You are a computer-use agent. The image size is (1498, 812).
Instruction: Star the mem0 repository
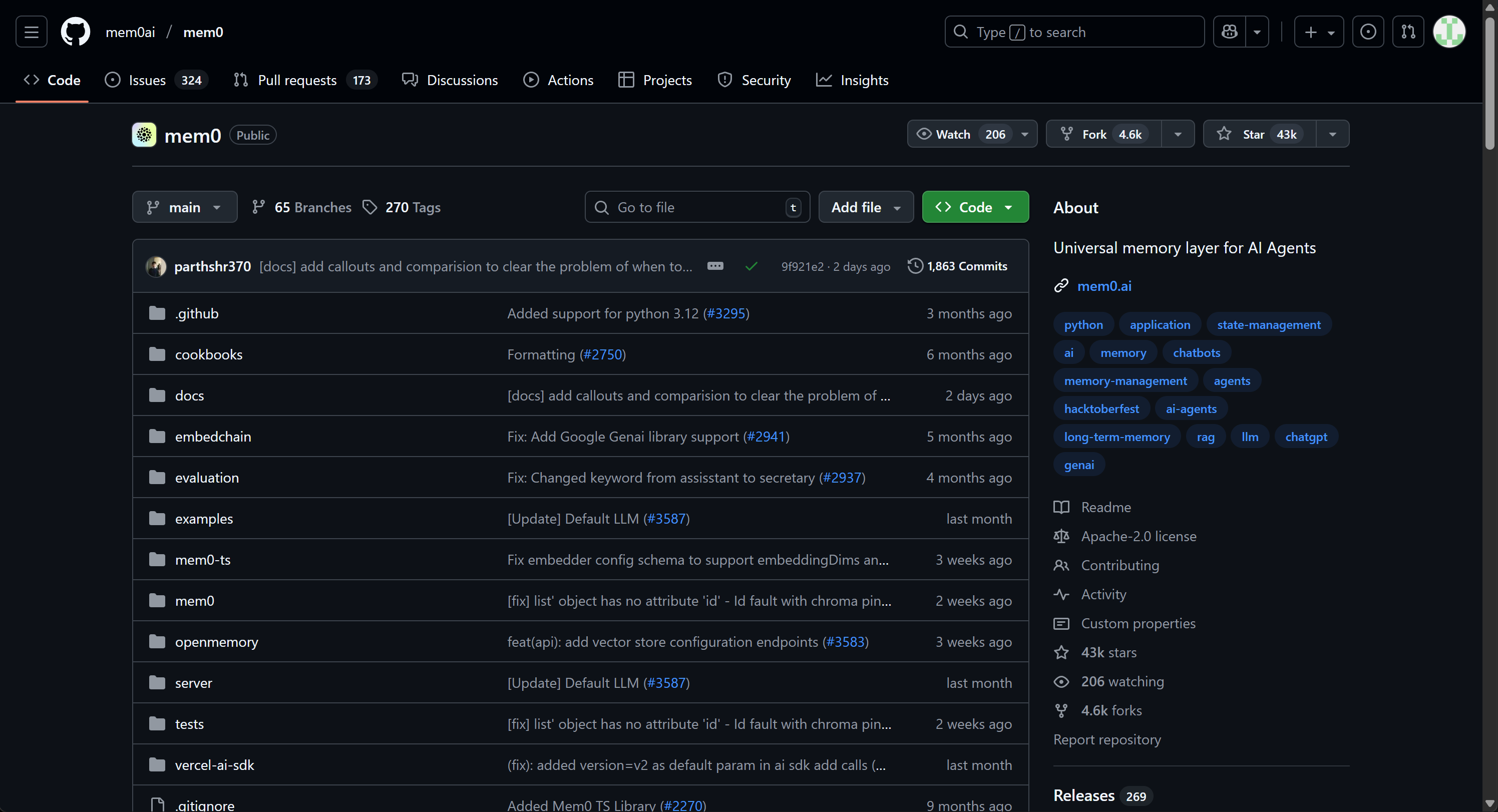tap(1260, 134)
